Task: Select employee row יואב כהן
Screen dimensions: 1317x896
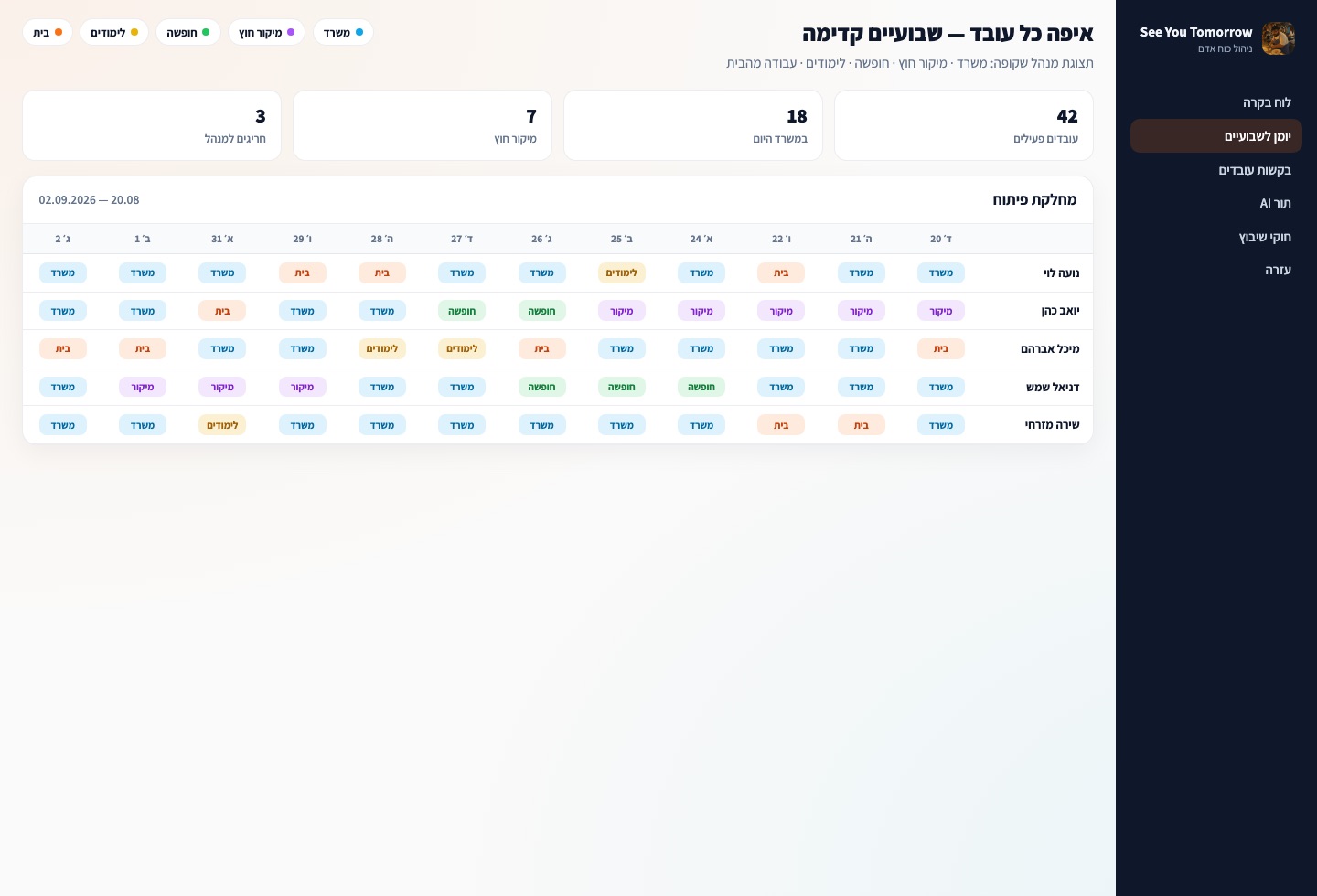Action: (x=558, y=311)
